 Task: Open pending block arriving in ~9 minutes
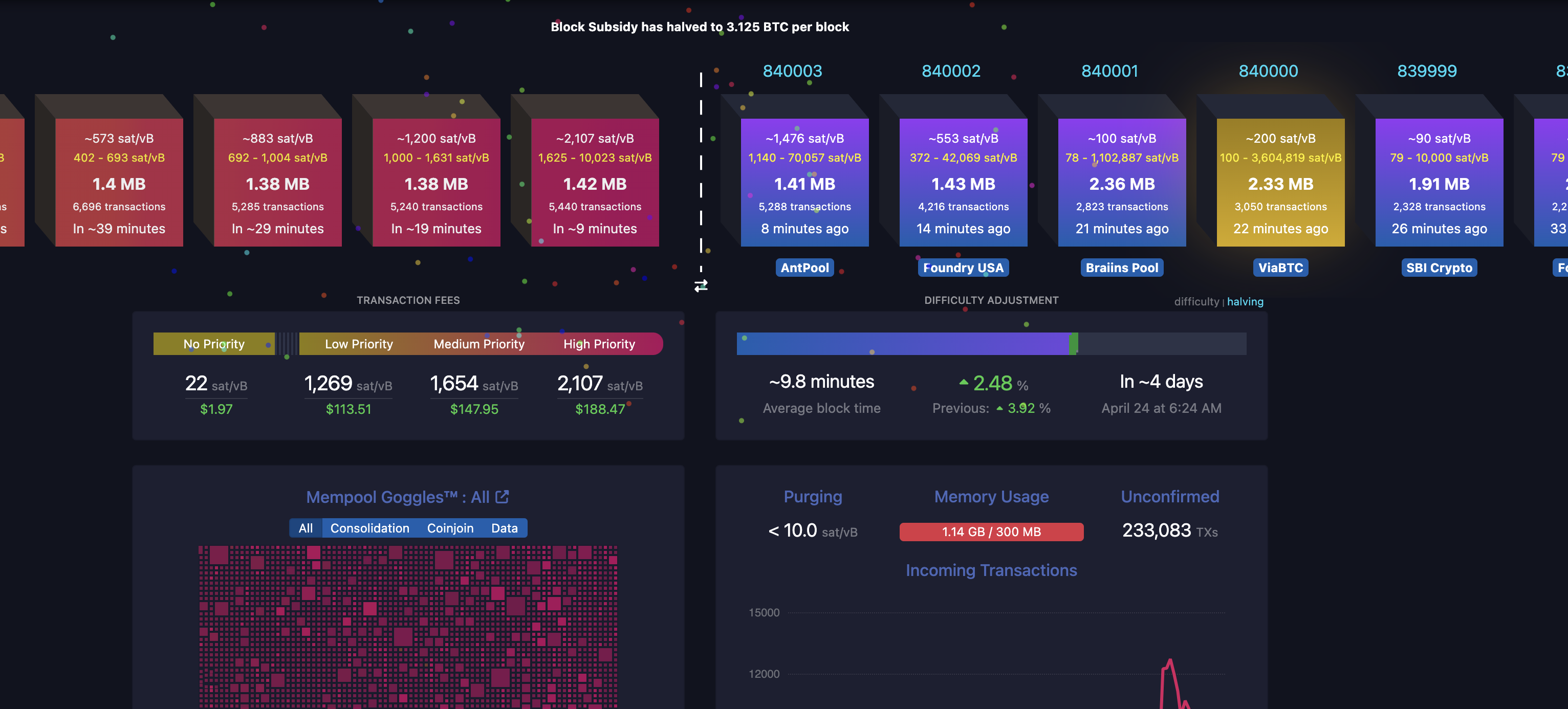594,183
